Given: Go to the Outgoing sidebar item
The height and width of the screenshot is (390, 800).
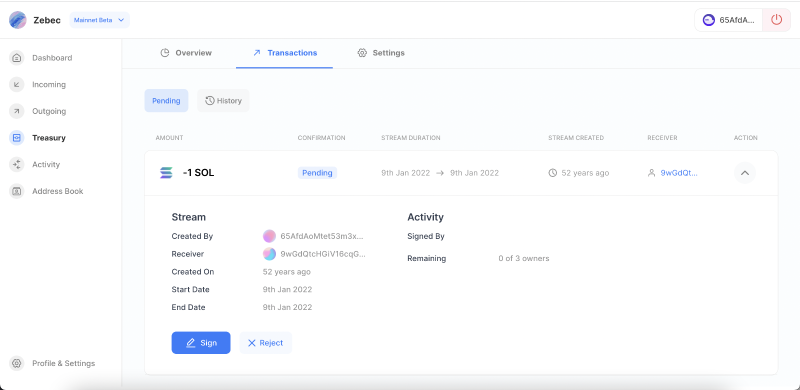Looking at the screenshot, I should coord(49,111).
